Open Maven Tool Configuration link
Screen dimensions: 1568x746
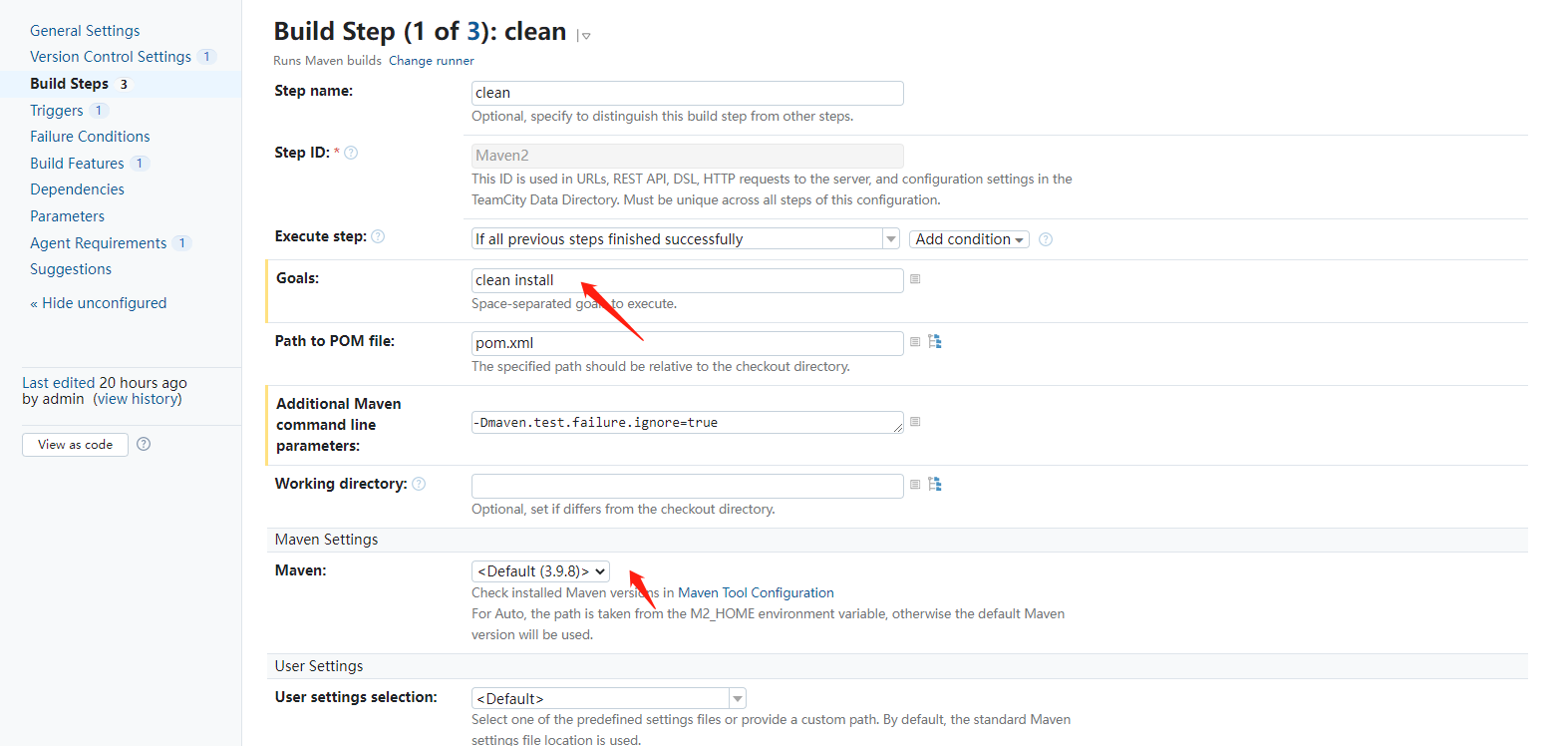tap(756, 592)
